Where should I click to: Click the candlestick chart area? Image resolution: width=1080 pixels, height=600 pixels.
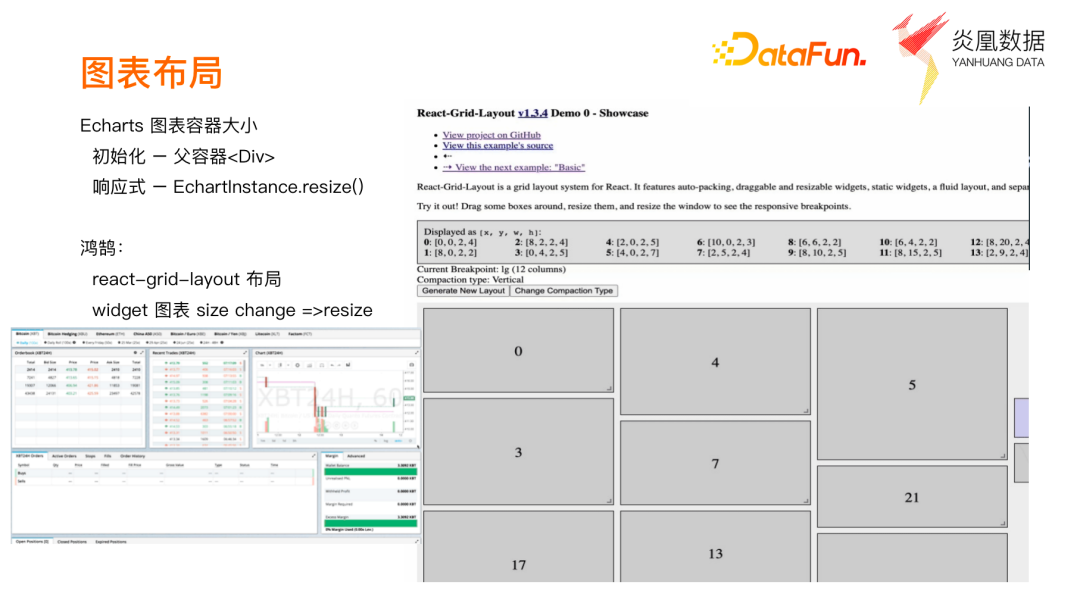(x=329, y=404)
